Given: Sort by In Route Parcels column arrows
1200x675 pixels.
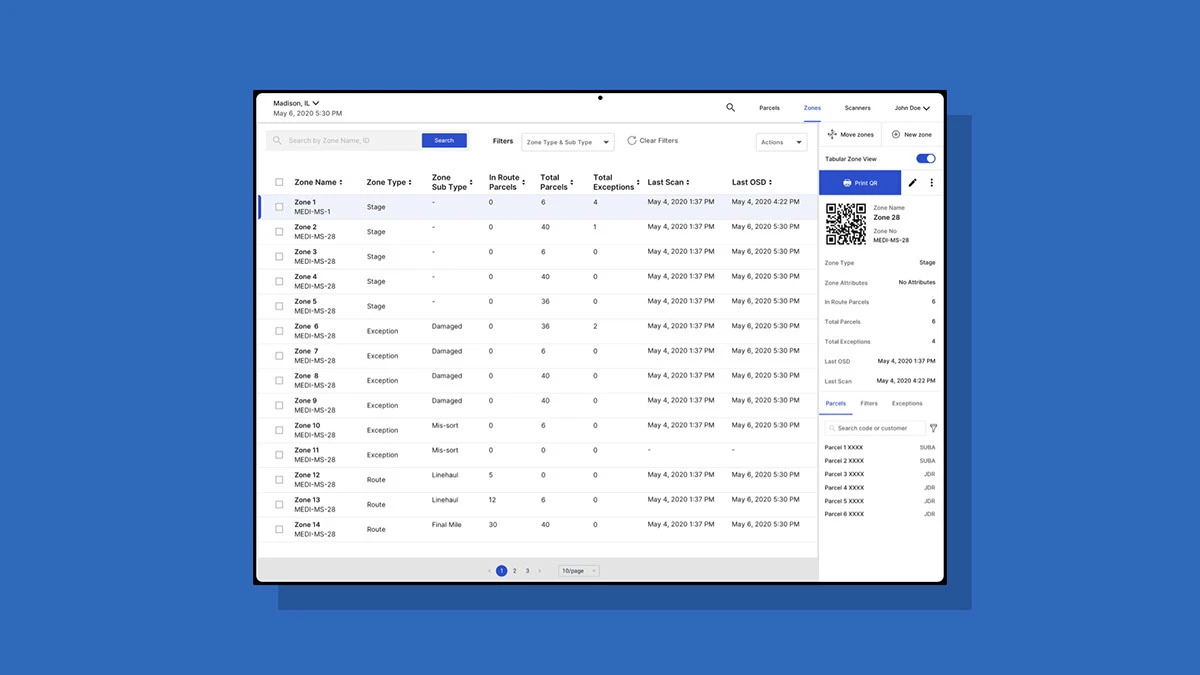Looking at the screenshot, I should [523, 183].
